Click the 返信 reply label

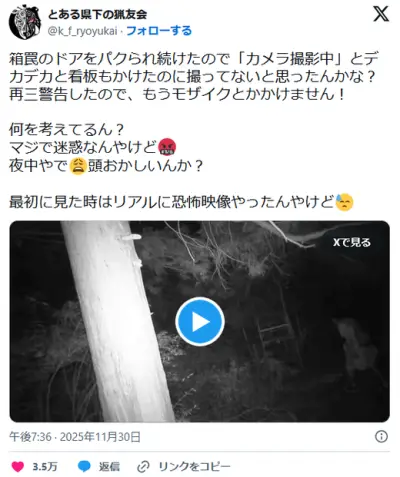point(109,466)
